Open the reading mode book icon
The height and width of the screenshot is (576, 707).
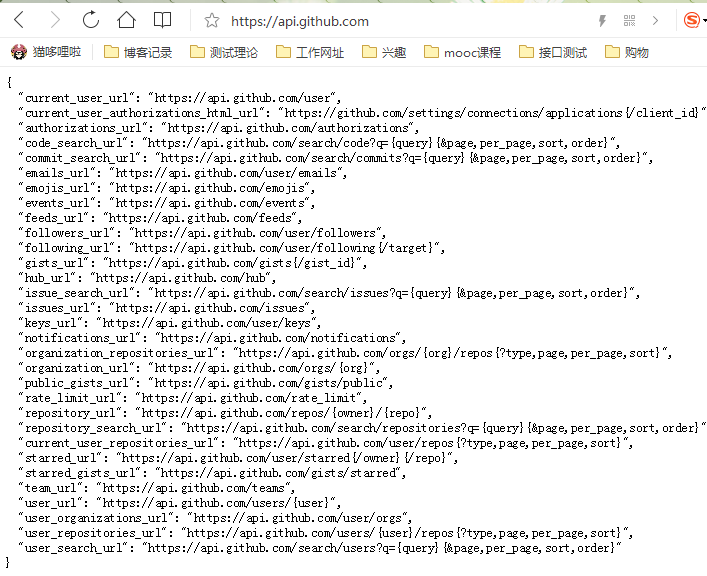[162, 20]
